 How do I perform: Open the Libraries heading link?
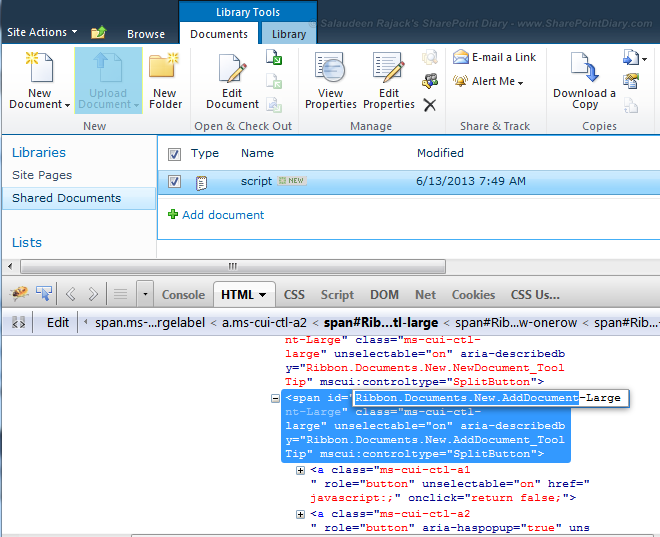[x=39, y=152]
